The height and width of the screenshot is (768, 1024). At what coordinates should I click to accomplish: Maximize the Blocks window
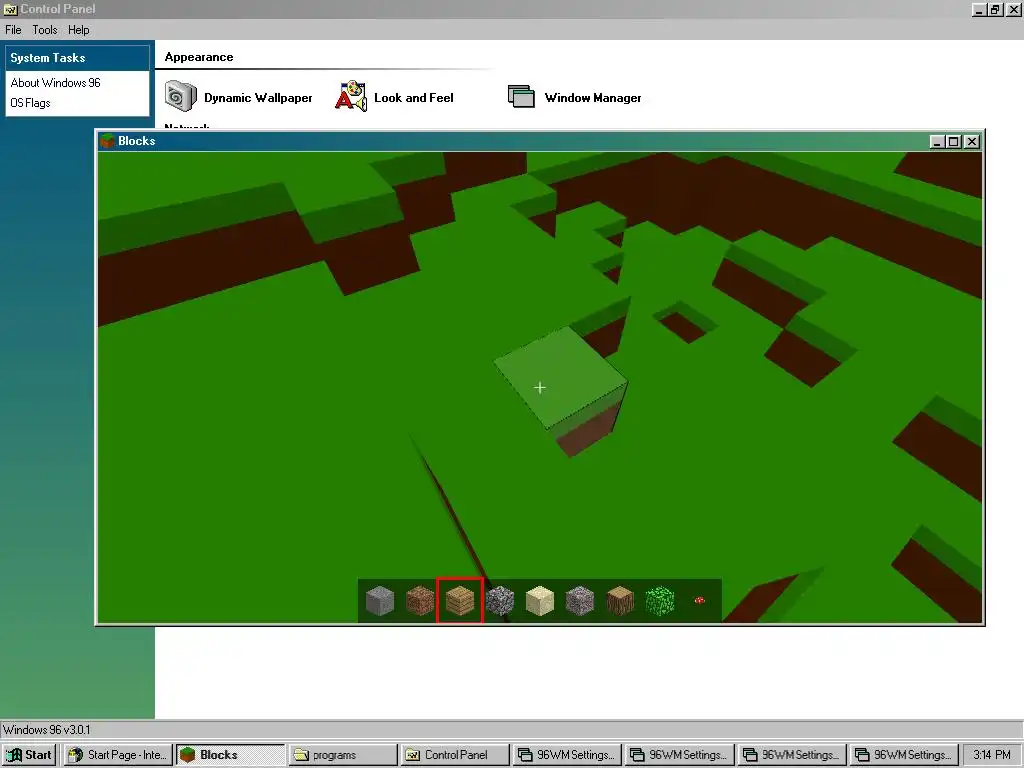click(953, 142)
